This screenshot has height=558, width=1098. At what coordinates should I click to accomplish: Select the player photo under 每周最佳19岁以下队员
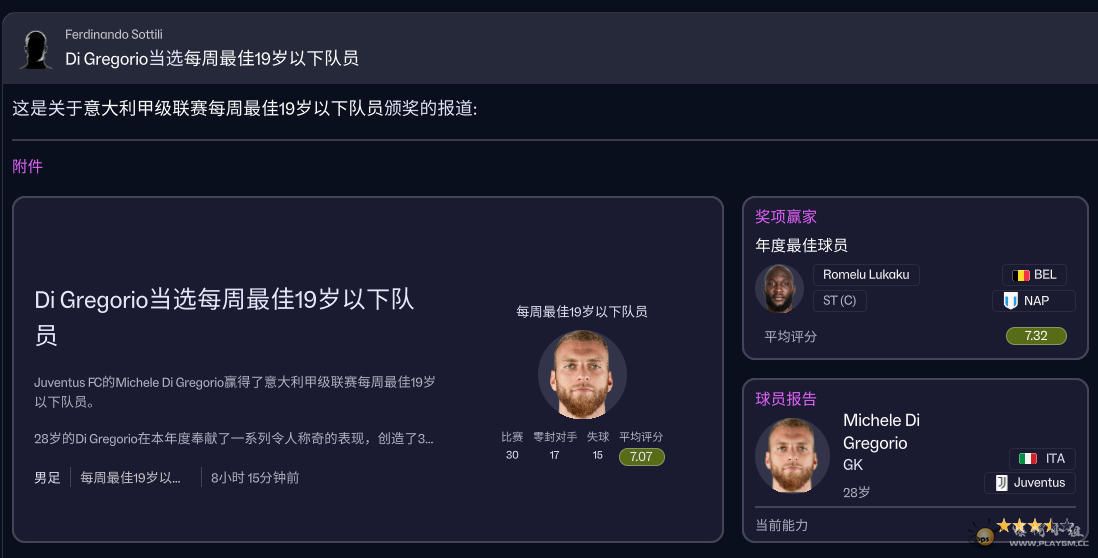click(582, 375)
